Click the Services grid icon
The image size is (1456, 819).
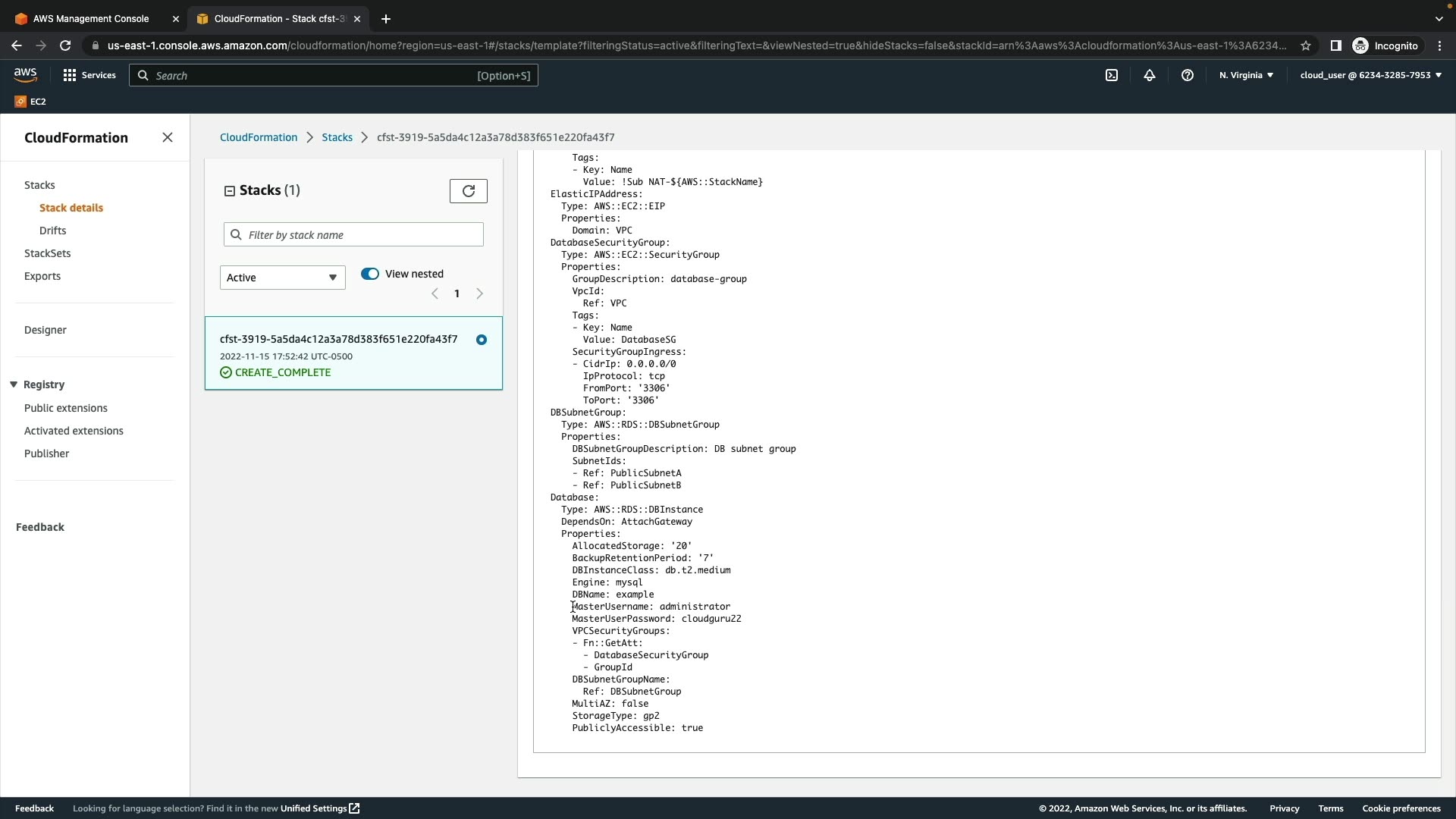pos(70,75)
